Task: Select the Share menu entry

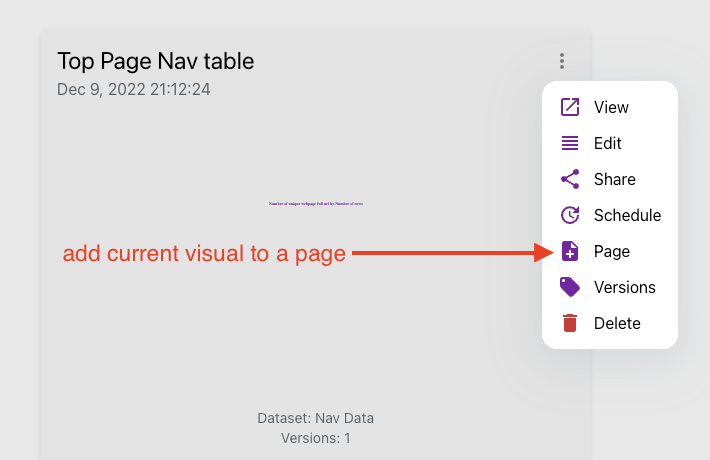Action: (609, 179)
